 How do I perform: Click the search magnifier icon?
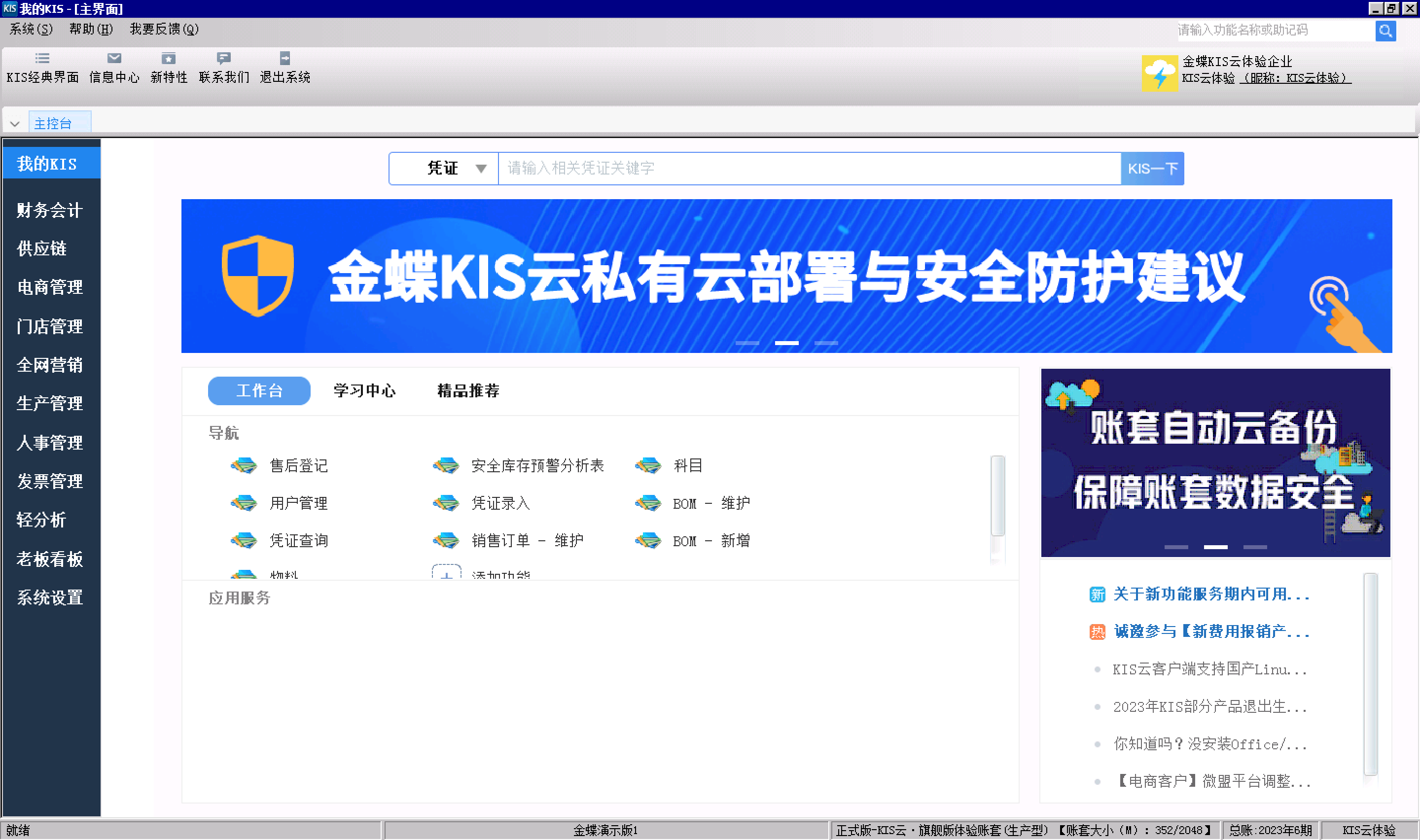coord(1385,31)
